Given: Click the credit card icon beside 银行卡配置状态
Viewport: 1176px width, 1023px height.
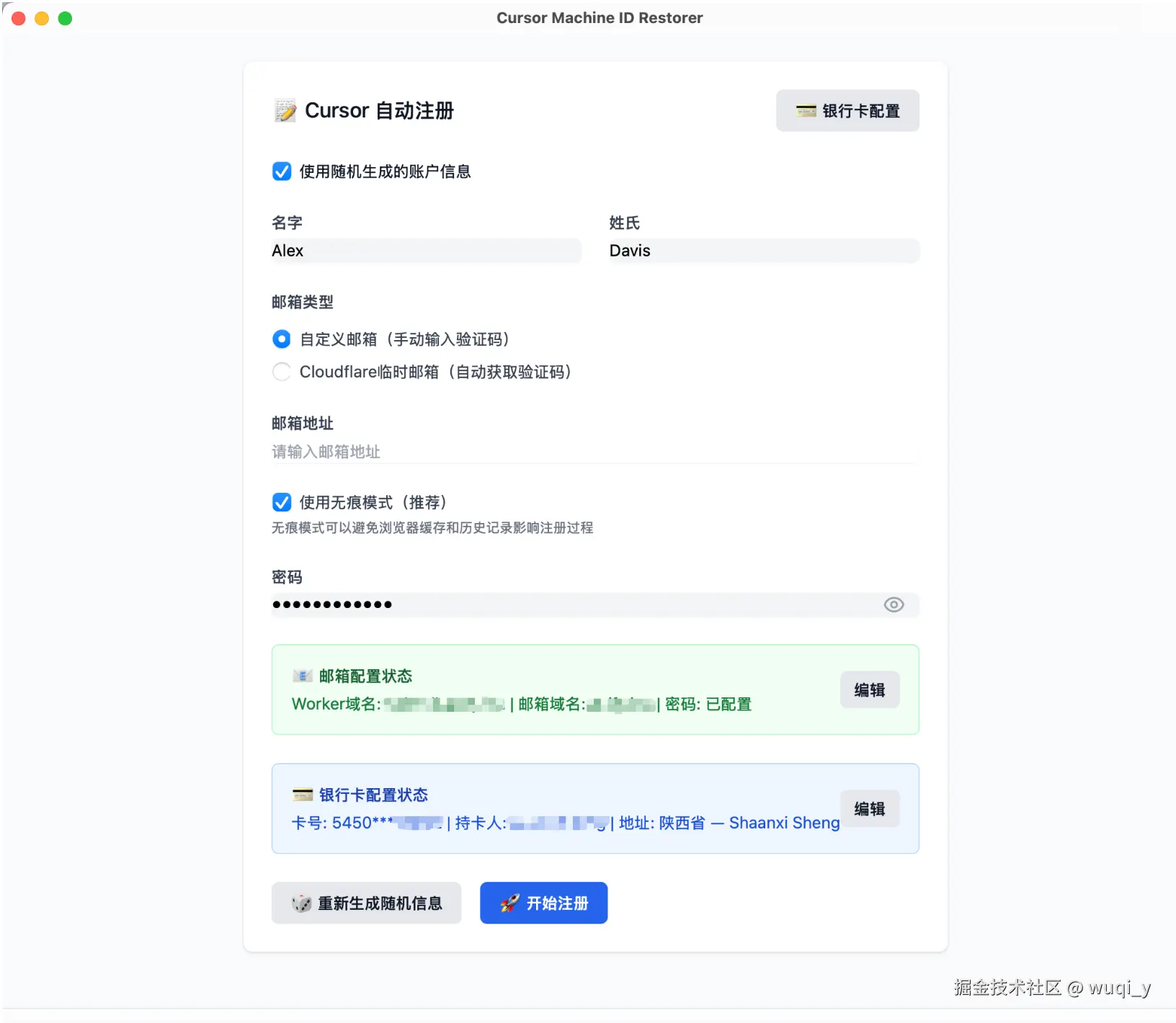Looking at the screenshot, I should pyautogui.click(x=303, y=795).
